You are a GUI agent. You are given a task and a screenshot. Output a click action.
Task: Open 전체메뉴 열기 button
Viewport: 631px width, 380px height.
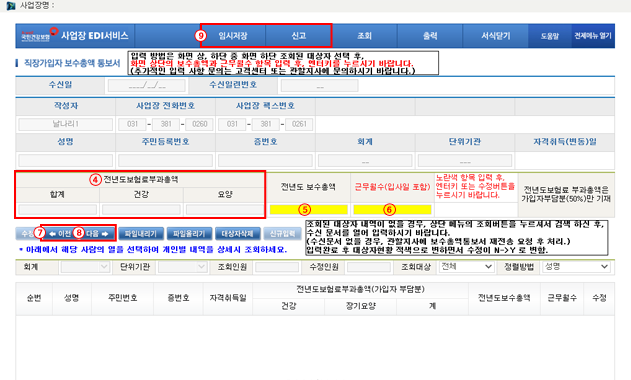[593, 36]
